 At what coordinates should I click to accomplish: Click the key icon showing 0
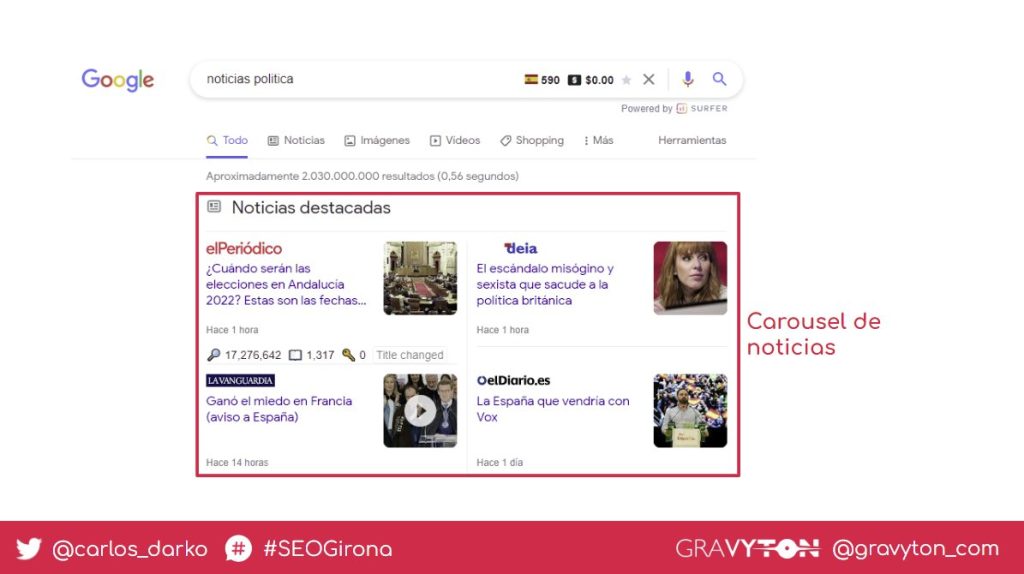pyautogui.click(x=348, y=355)
